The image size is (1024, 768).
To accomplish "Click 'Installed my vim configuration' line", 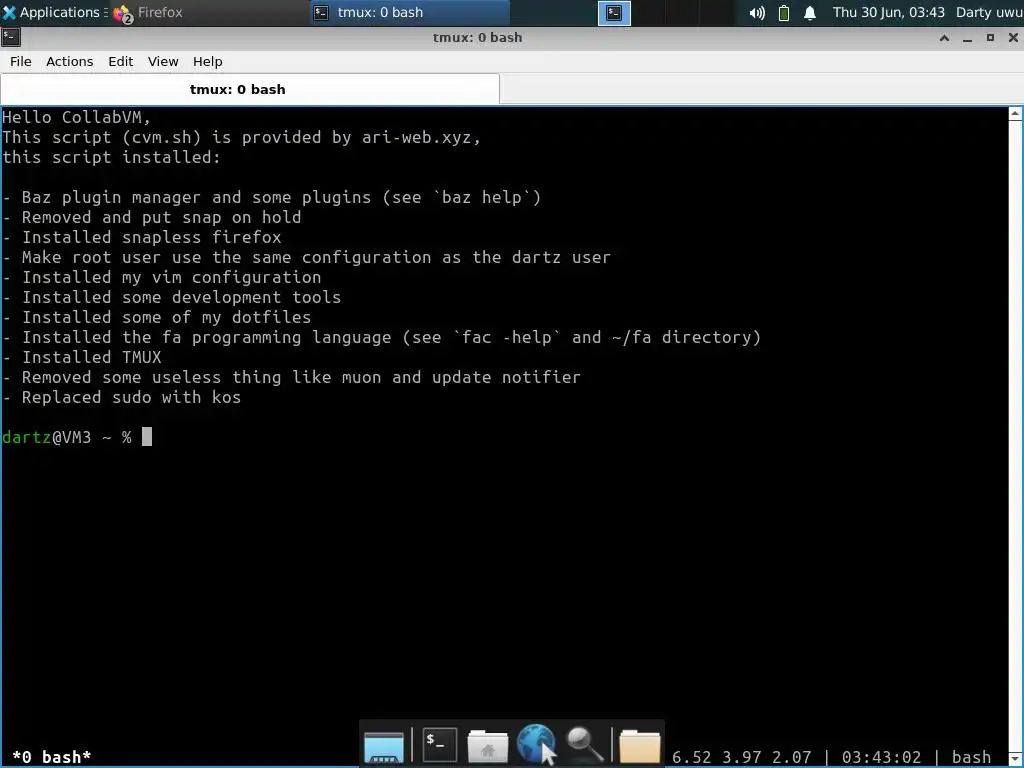I will tap(162, 278).
